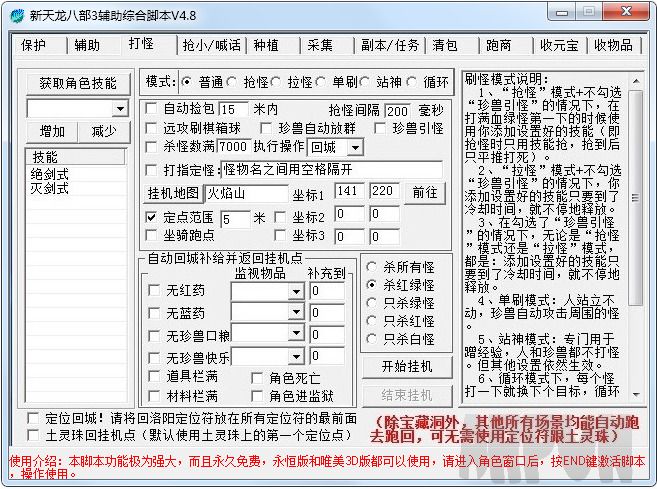Open the 收物品 tab
The height and width of the screenshot is (489, 657).
[x=614, y=45]
